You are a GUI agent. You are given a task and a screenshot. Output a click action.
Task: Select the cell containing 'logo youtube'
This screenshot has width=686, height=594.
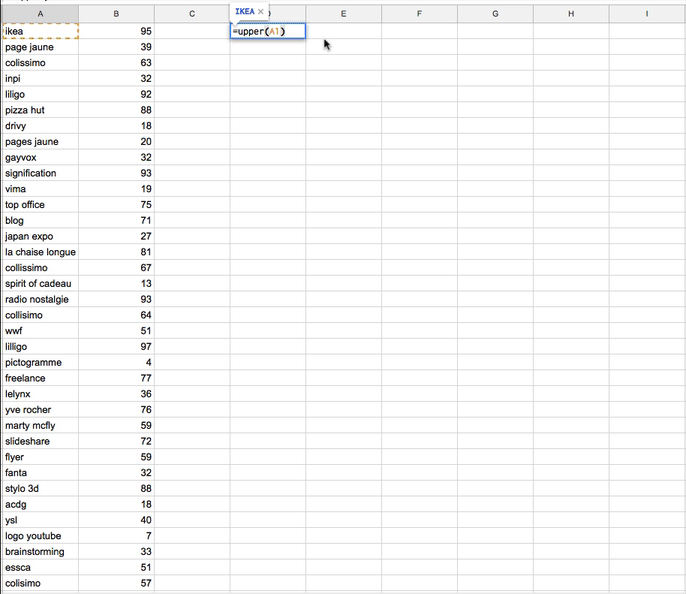40,535
